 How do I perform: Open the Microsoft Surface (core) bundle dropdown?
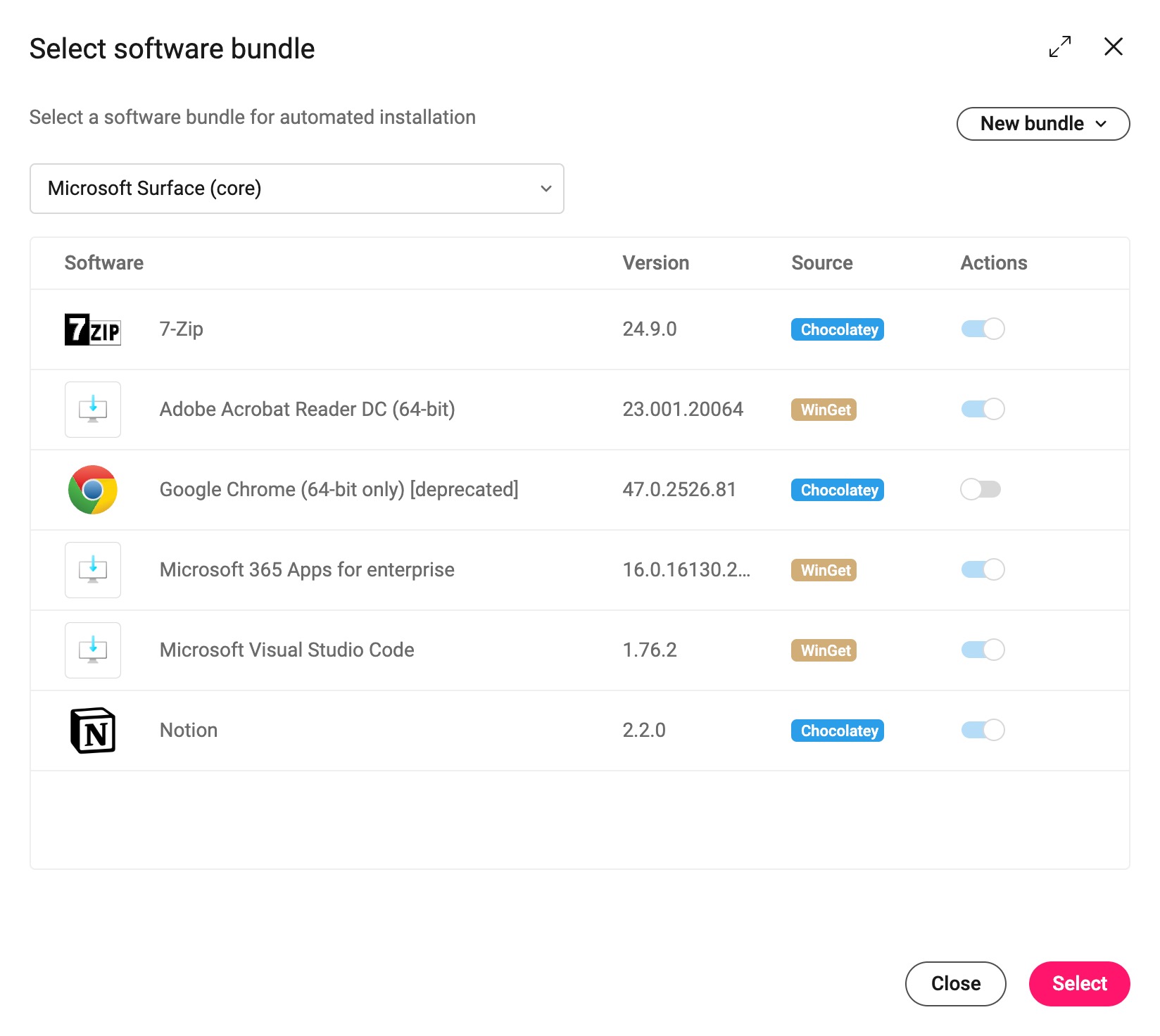pos(297,189)
